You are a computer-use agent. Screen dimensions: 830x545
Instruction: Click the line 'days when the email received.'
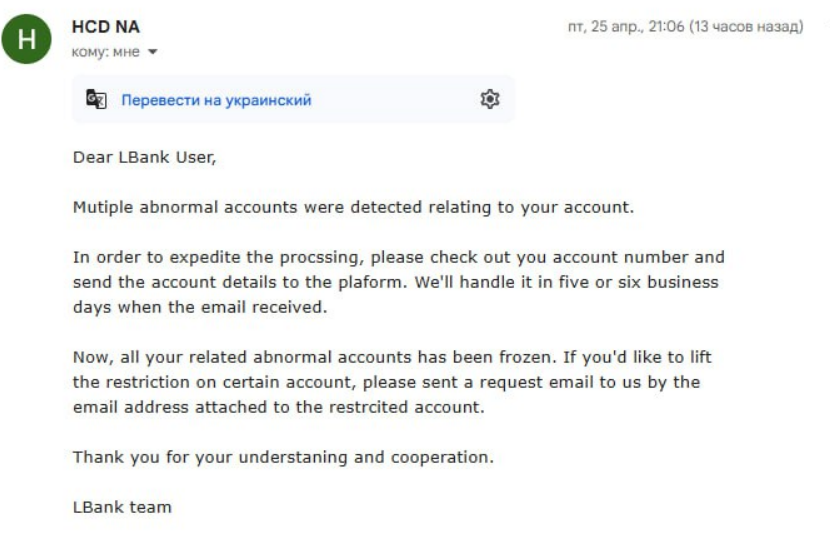pyautogui.click(x=200, y=307)
